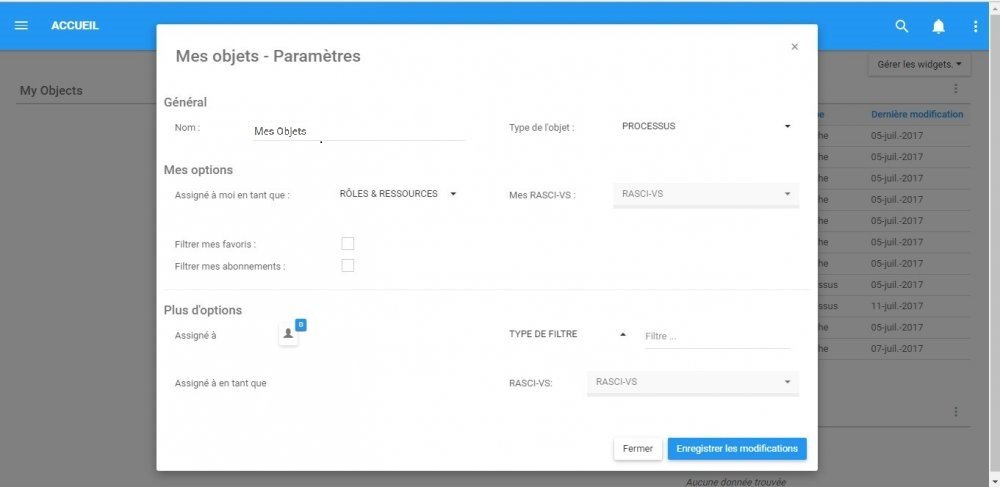Screen dimensions: 1000x487
Task: Click the 07-juil.-2017 date cell
Action: pos(897,349)
